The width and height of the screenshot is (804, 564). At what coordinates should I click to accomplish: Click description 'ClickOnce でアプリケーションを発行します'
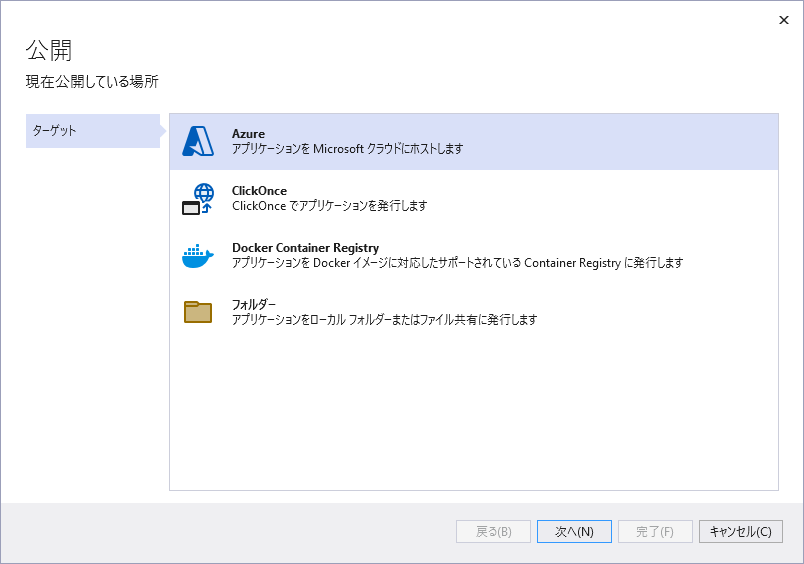329,206
